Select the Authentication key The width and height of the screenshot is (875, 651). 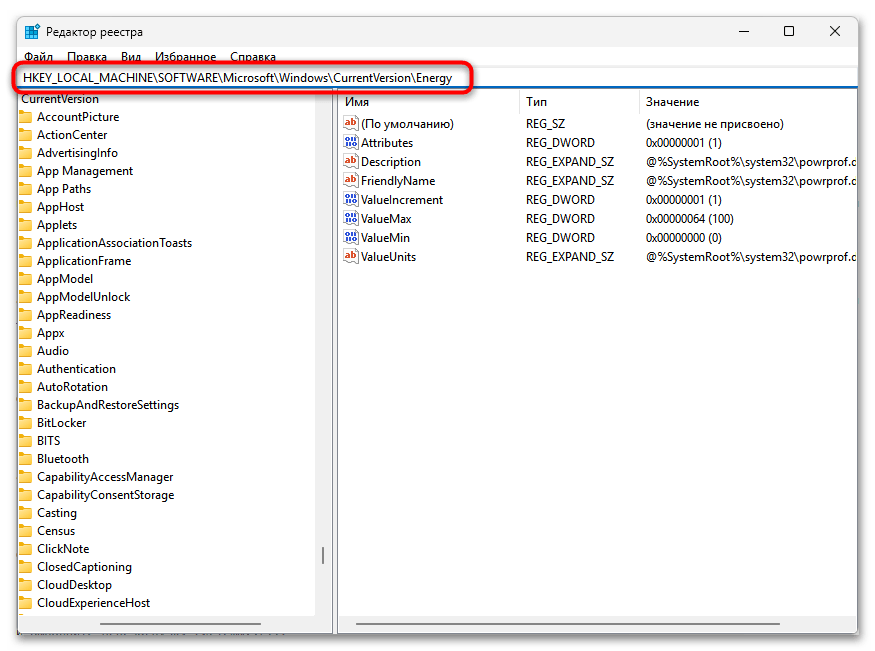(76, 369)
